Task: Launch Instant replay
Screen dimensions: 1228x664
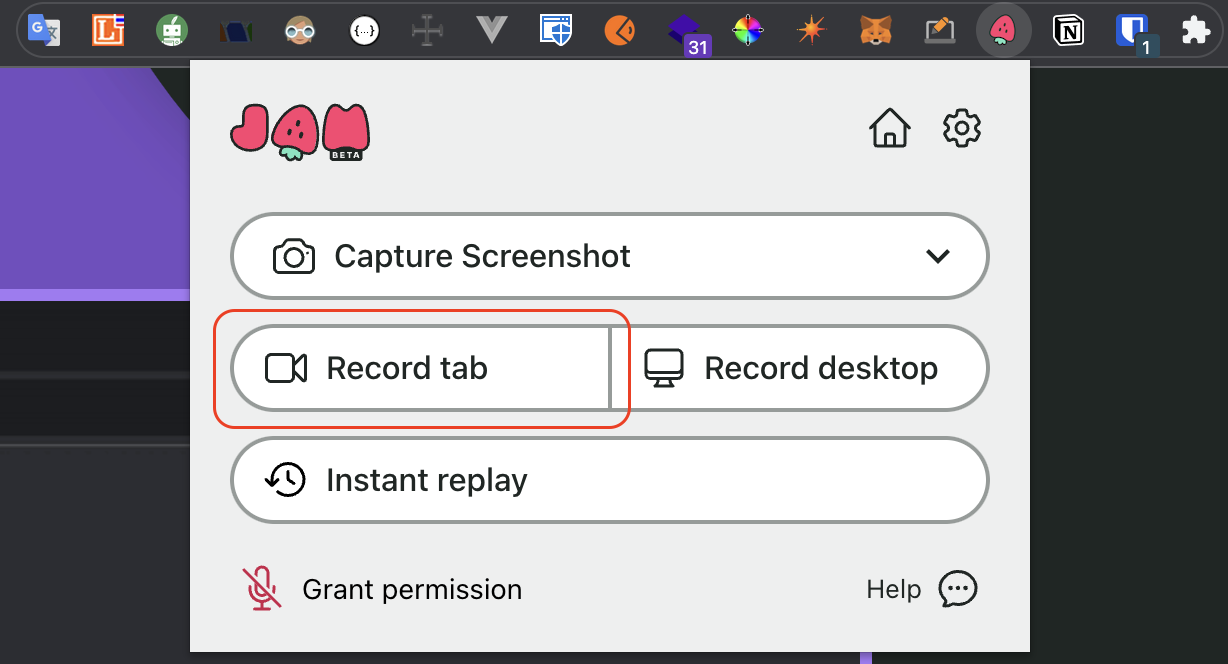Action: click(x=609, y=480)
